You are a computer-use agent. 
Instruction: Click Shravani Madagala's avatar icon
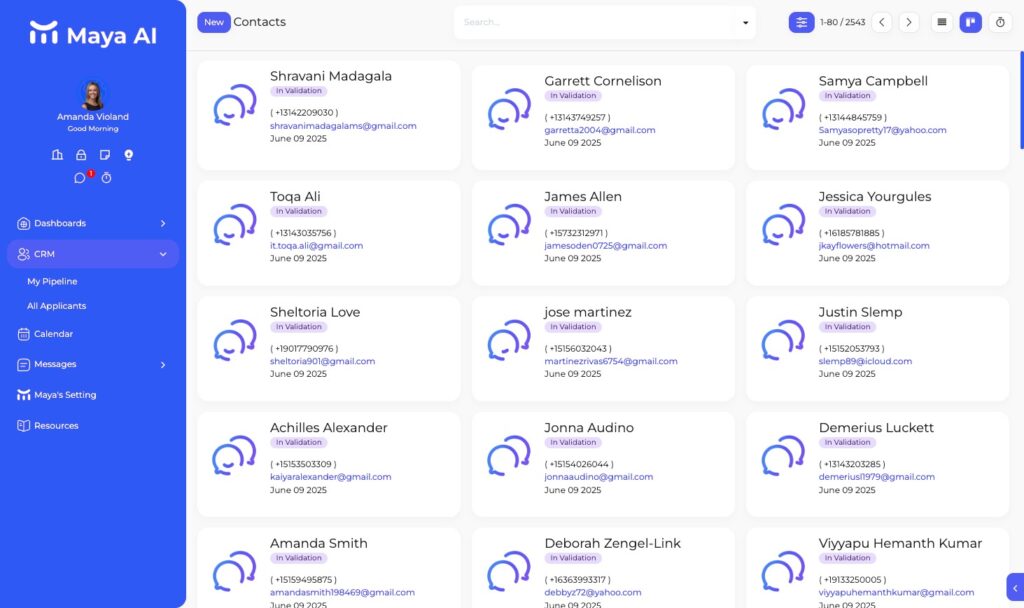point(234,105)
